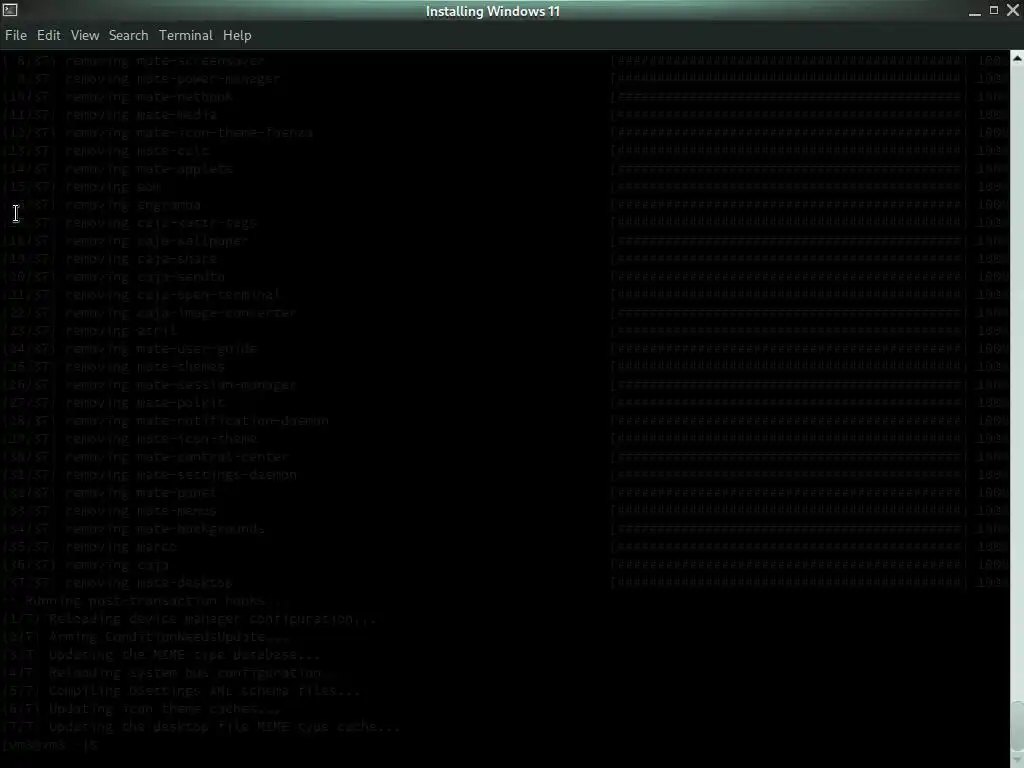This screenshot has width=1024, height=768.
Task: Click 'Arming ConditionNeedsUpdate' line
Action: (146, 637)
